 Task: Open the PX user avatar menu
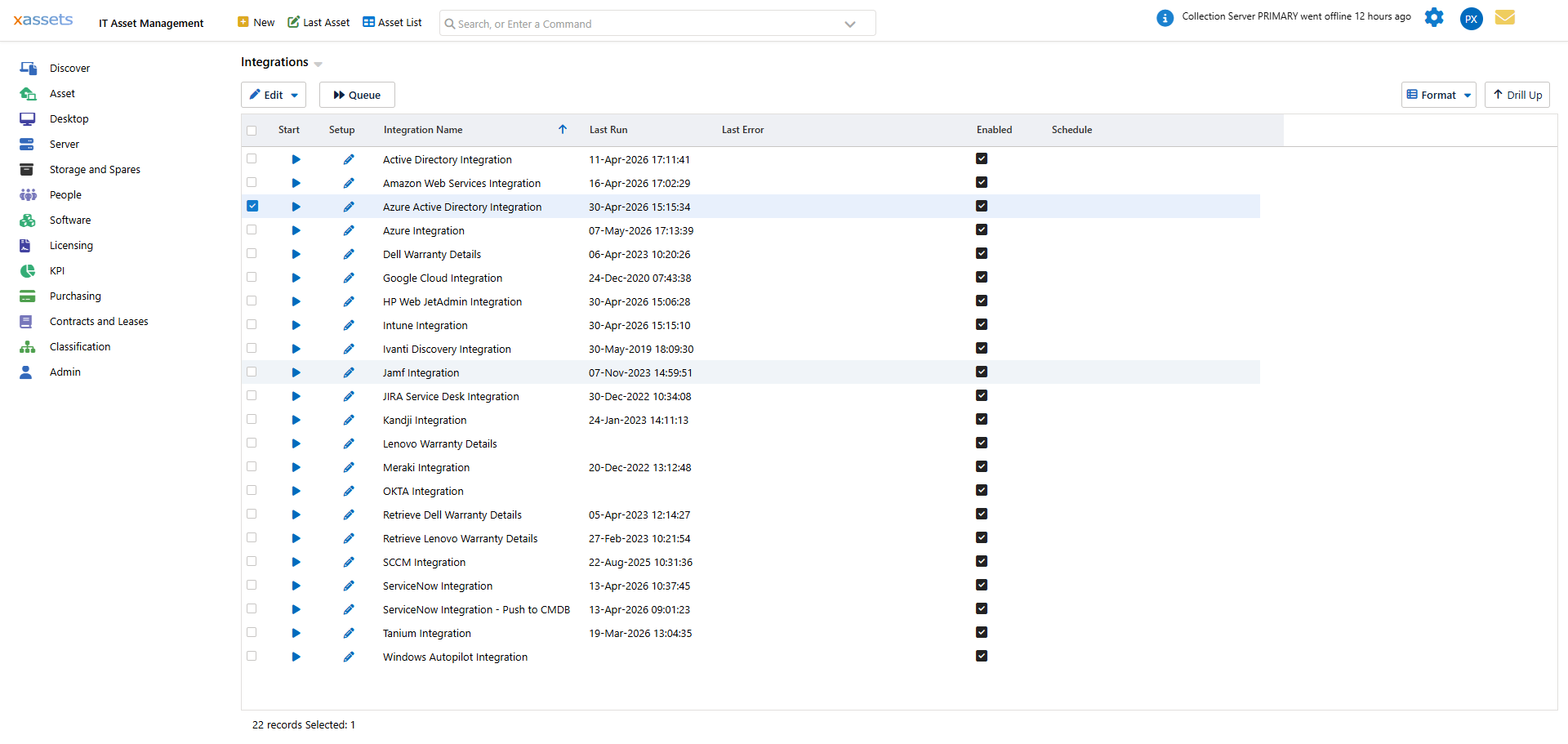point(1472,19)
